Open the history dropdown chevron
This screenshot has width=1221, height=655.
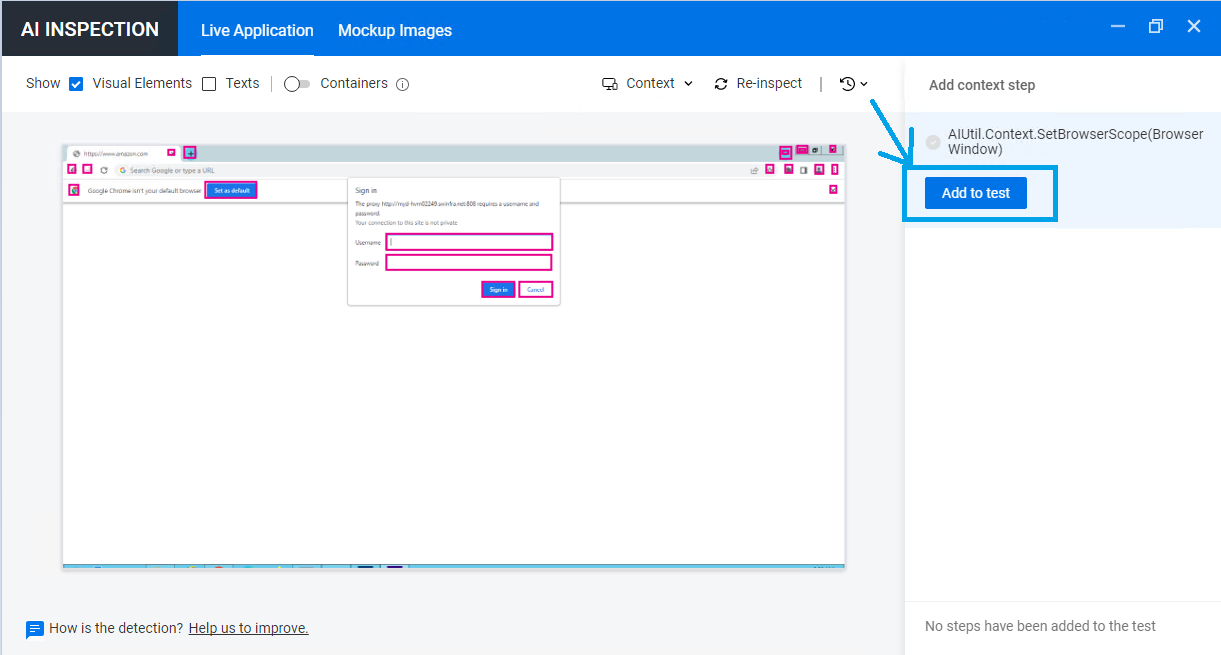tap(865, 84)
